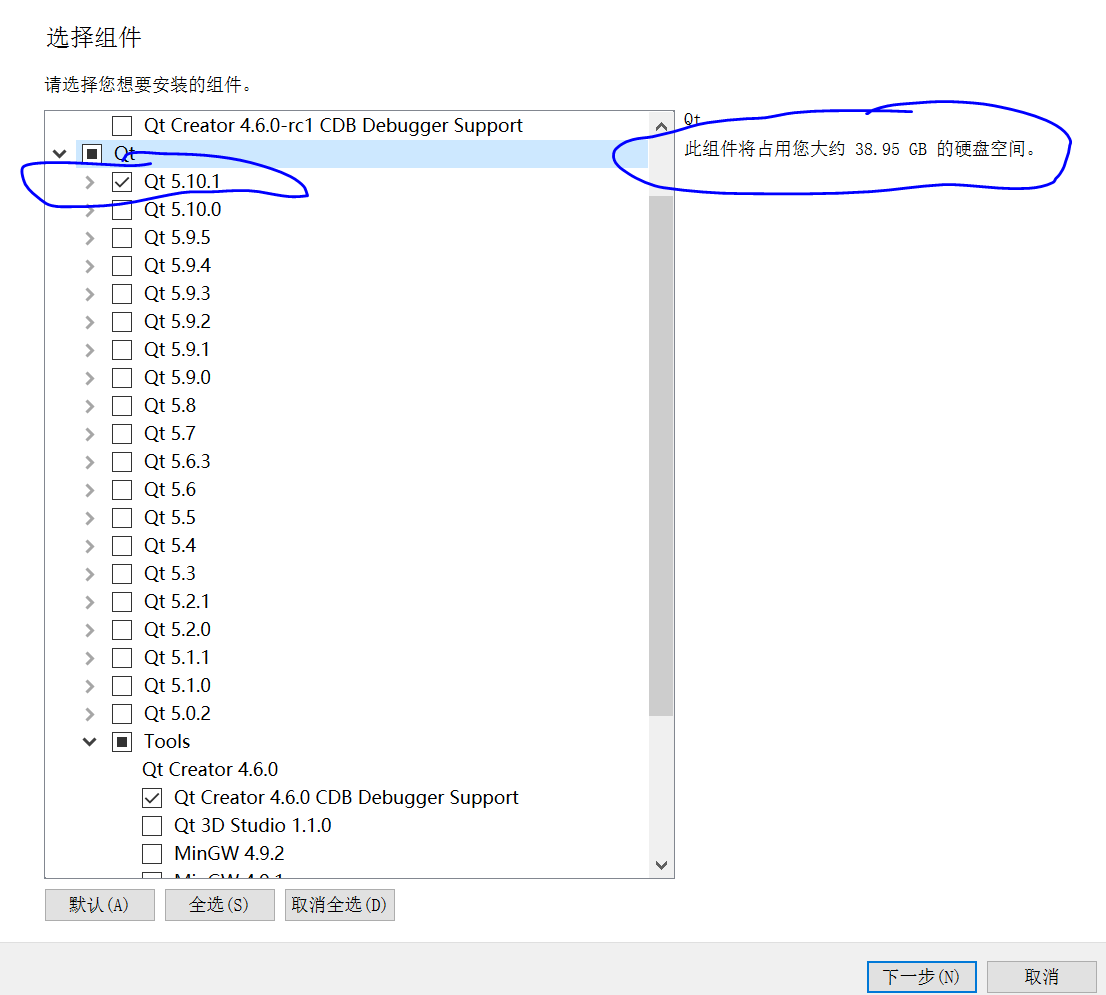
Task: Check the Qt 5.9.1 checkbox
Action: [122, 350]
